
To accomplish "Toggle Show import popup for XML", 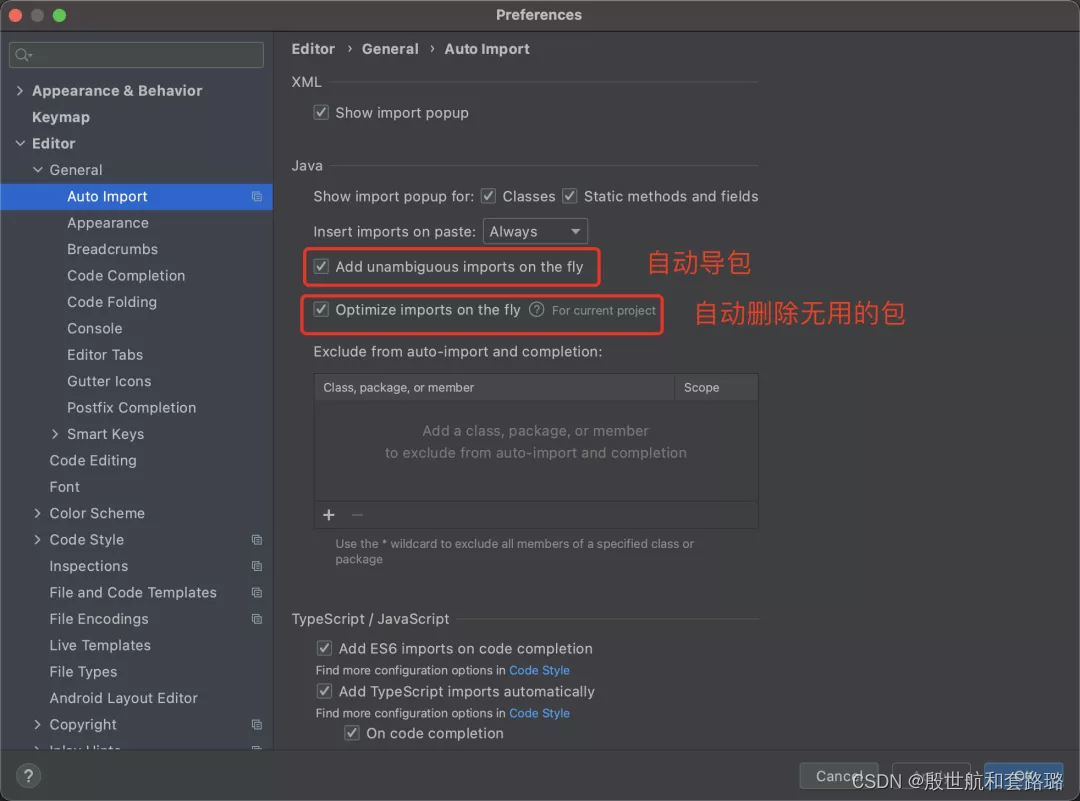I will click(321, 112).
